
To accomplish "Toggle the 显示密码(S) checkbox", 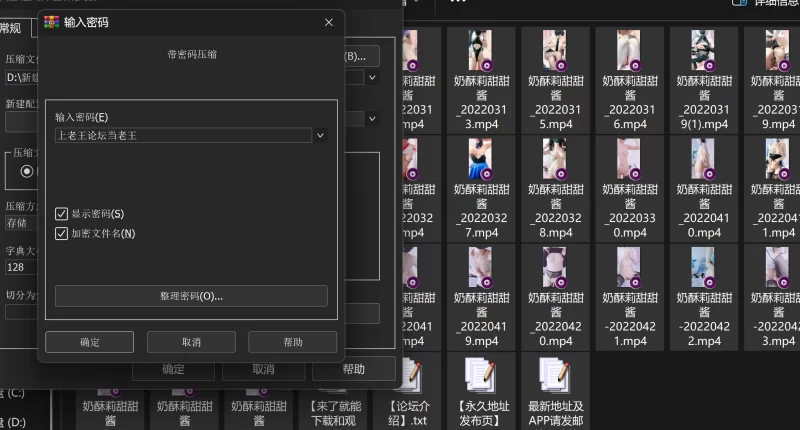I will (x=62, y=214).
